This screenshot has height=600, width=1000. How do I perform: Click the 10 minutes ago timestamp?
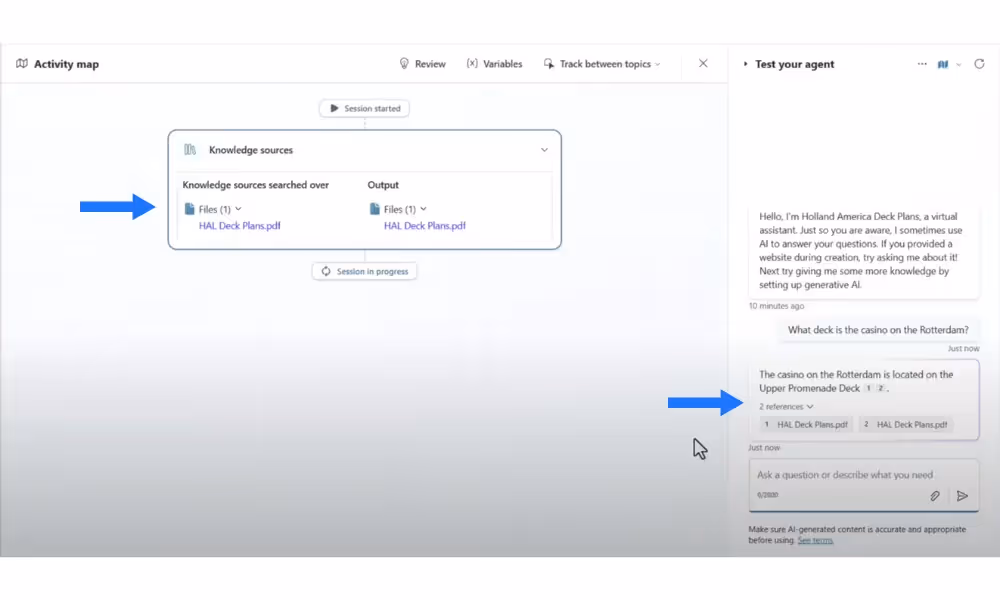[776, 306]
